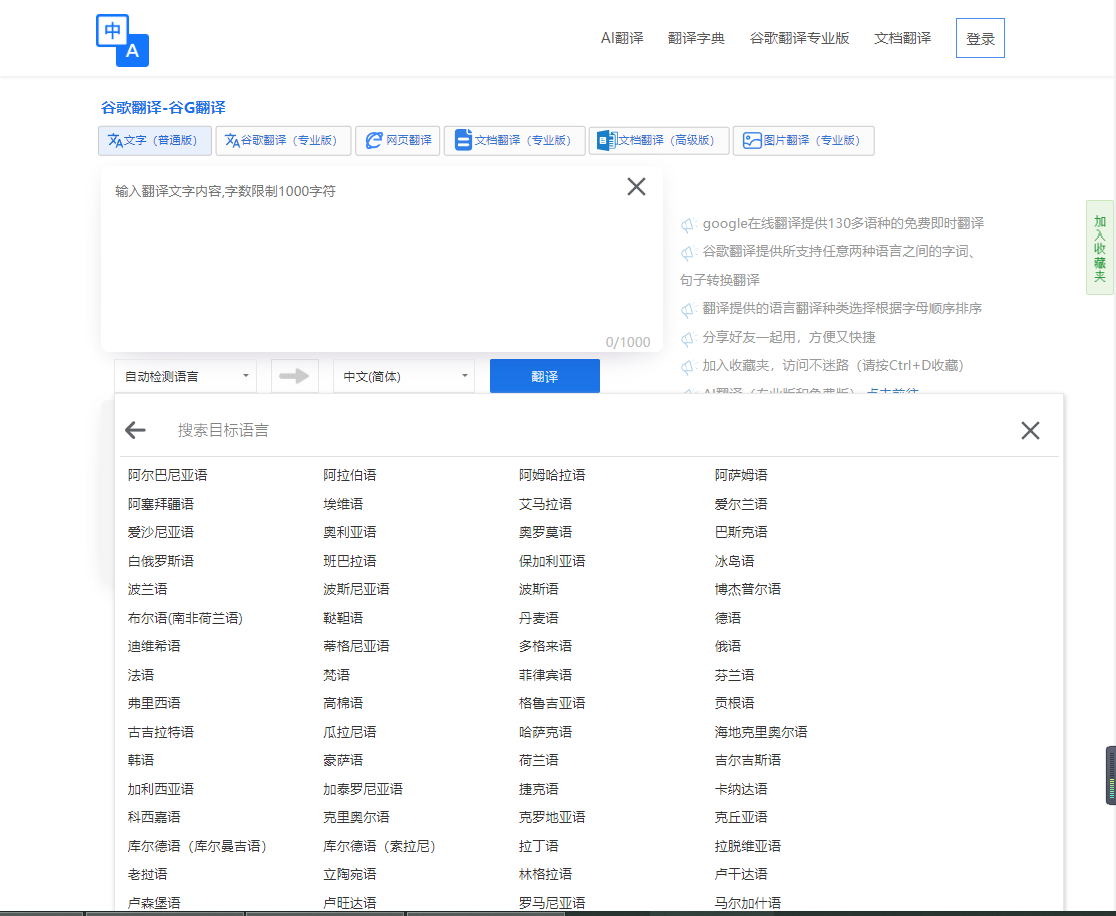Viewport: 1116px width, 916px height.
Task: Pick 菲律宾语 language
Action: pyautogui.click(x=545, y=675)
